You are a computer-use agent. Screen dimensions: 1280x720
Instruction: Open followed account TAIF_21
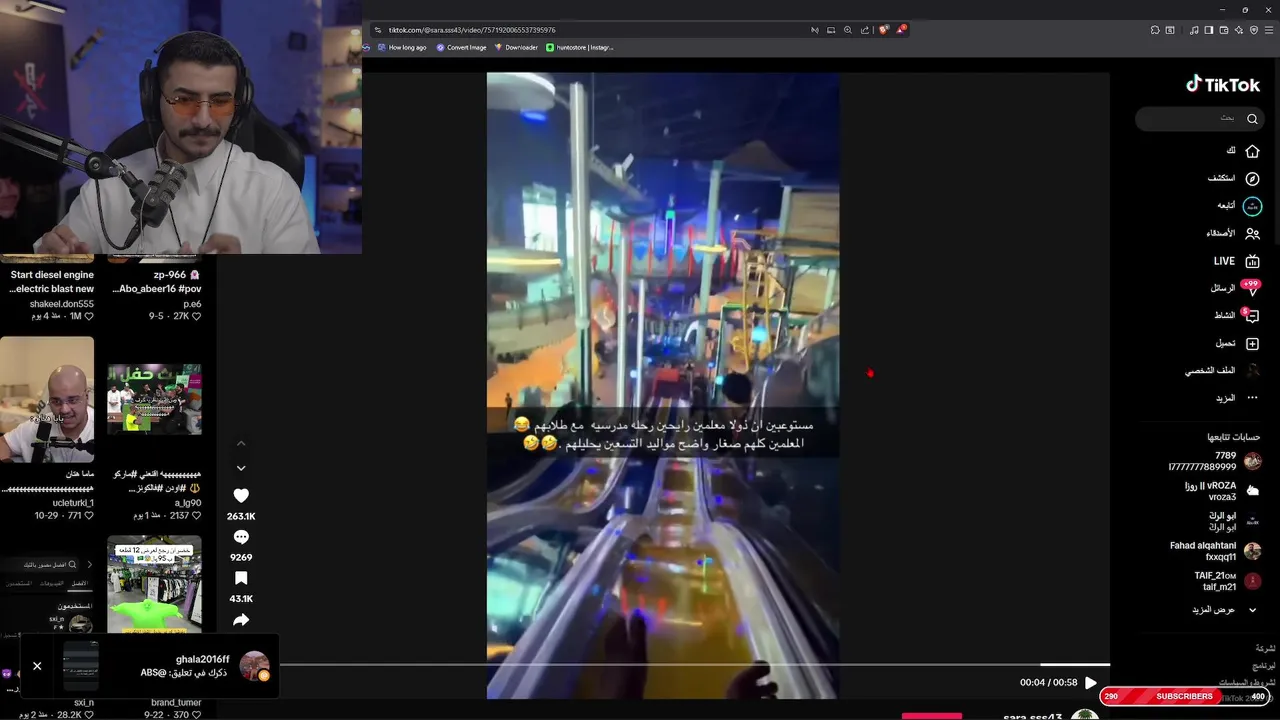click(1226, 581)
